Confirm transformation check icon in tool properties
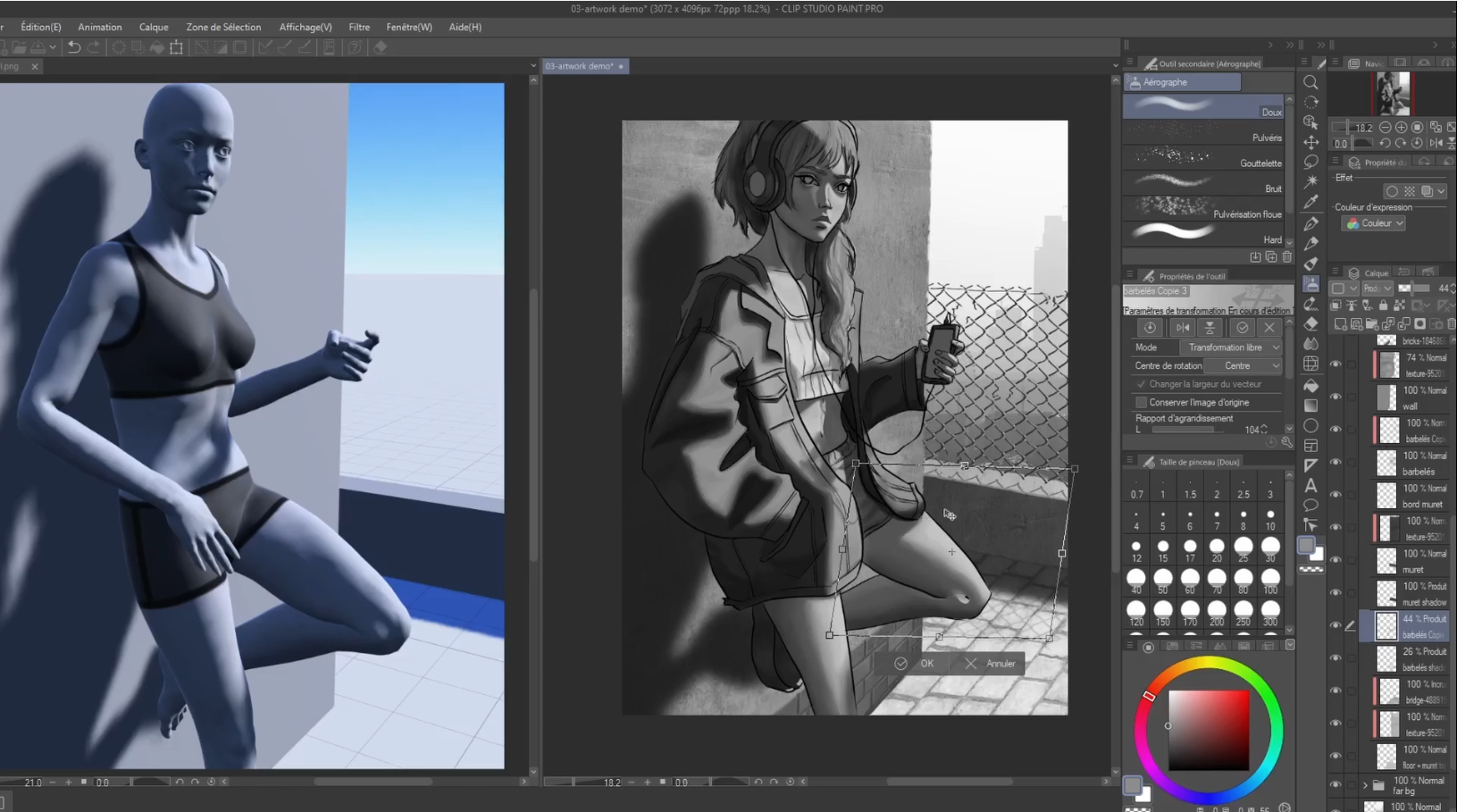 pos(1242,328)
